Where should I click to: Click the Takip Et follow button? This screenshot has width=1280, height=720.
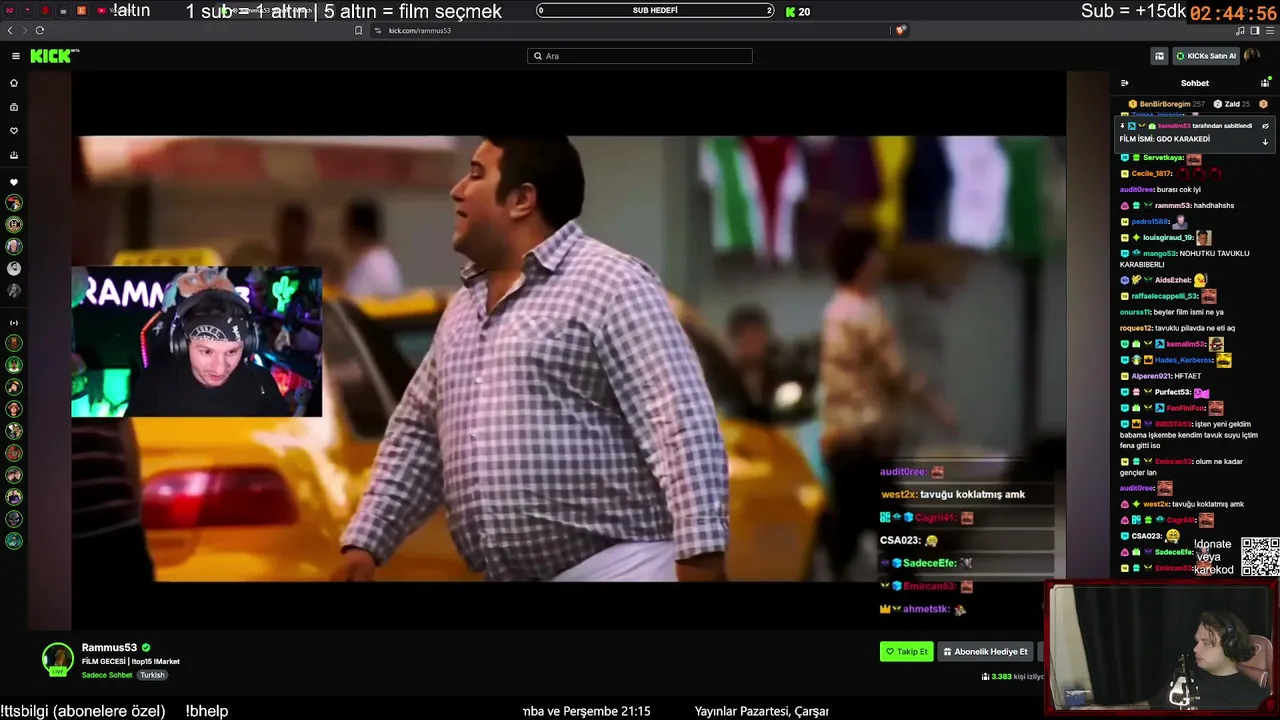pos(907,652)
